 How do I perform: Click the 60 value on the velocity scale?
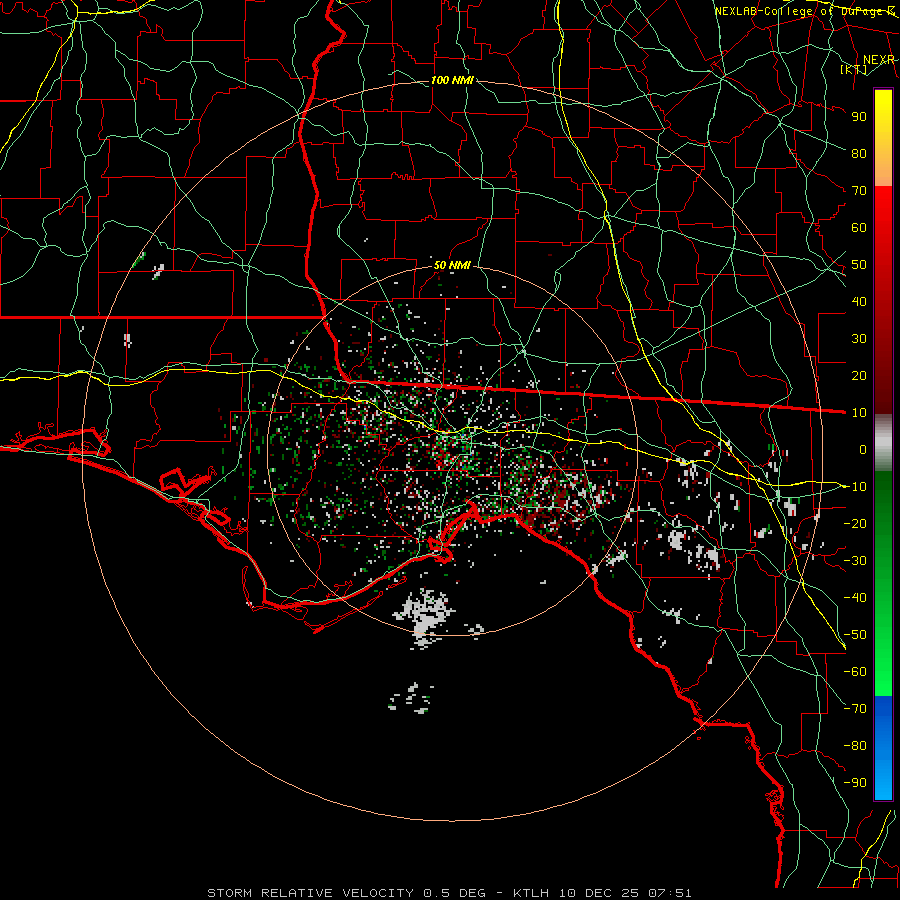point(859,227)
